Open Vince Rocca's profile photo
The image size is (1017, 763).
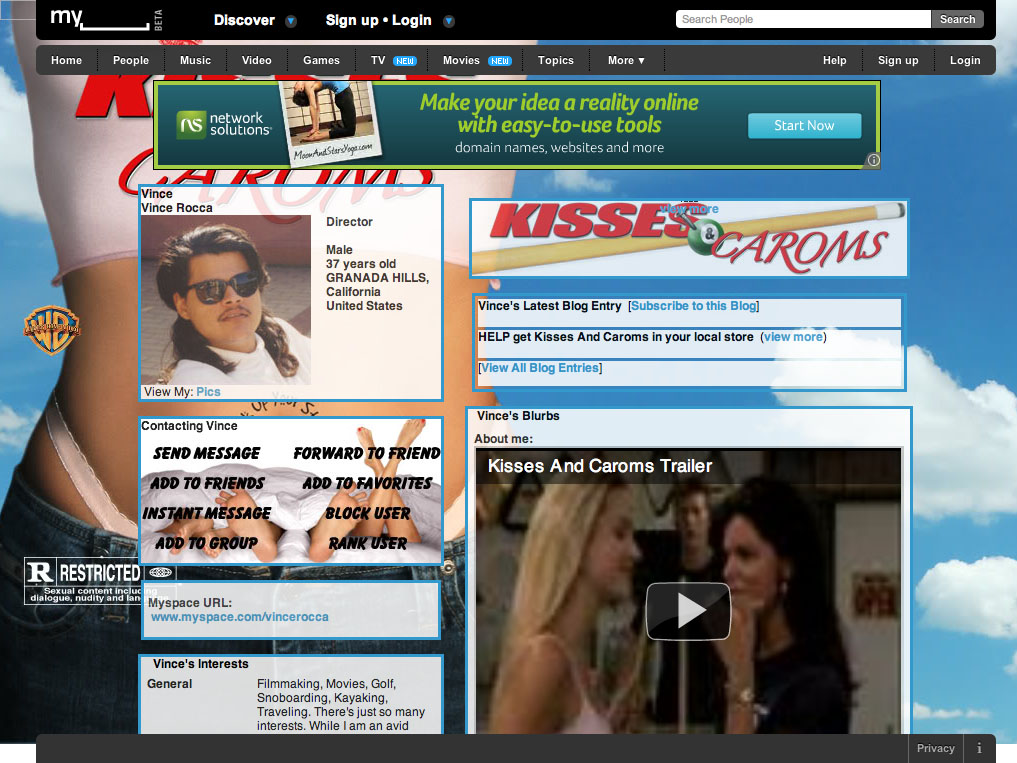pyautogui.click(x=226, y=300)
